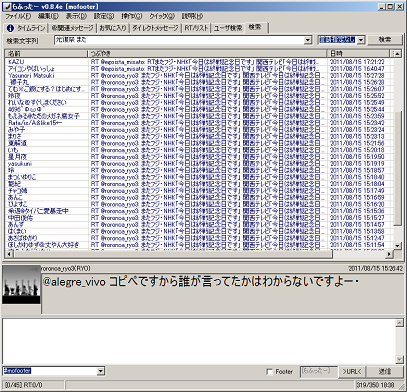The height and width of the screenshot is (392, 407).
Task: Click the app icon in the title bar
Action: click(x=6, y=6)
